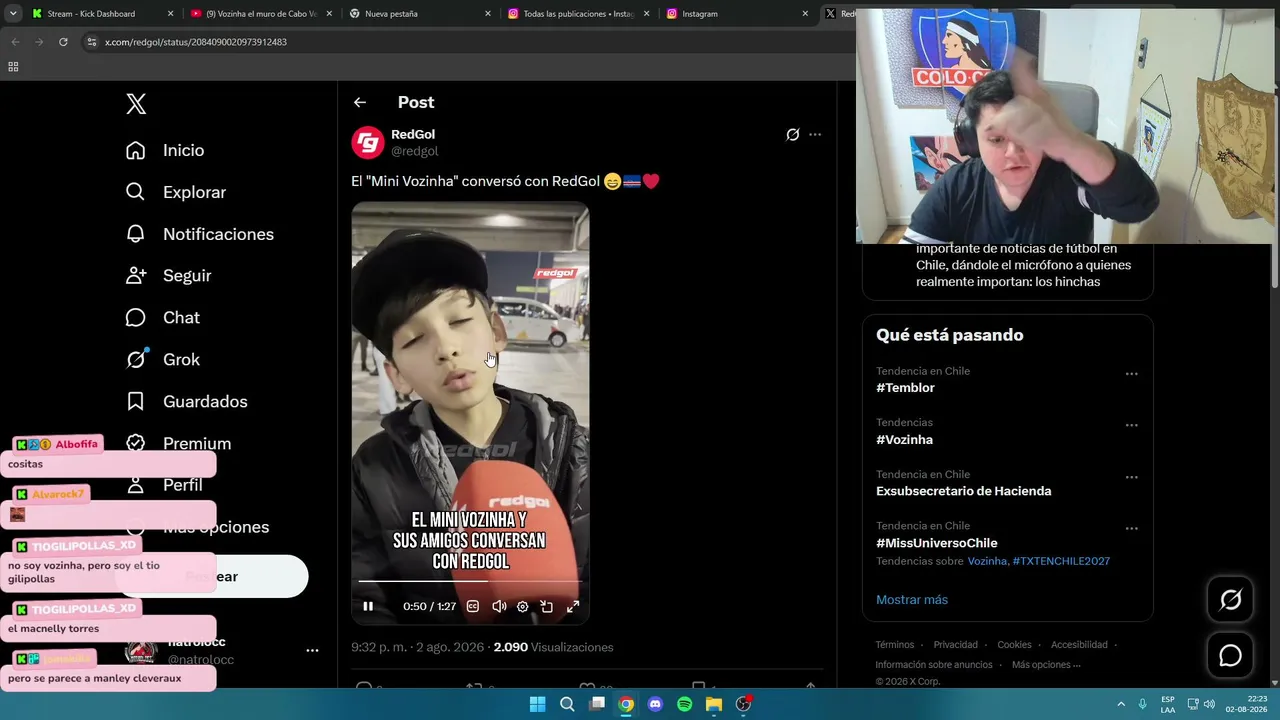The image size is (1280, 720).
Task: Open the @redgol handle link
Action: click(414, 151)
